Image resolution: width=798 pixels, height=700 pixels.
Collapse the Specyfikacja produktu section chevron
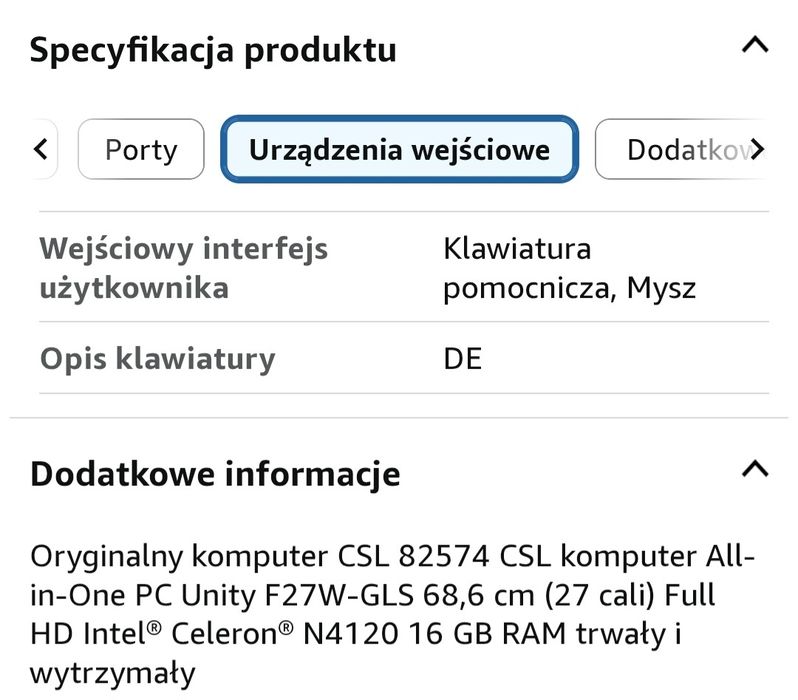pos(756,45)
